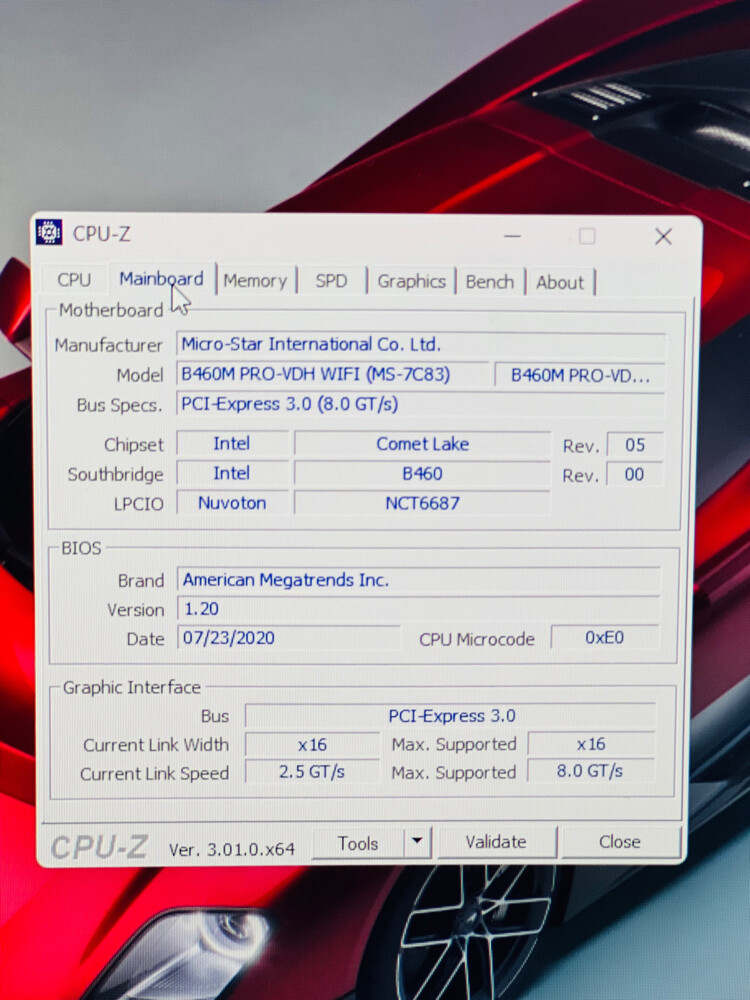Click the Close button at bottom
This screenshot has height=1000, width=750.
click(x=619, y=842)
